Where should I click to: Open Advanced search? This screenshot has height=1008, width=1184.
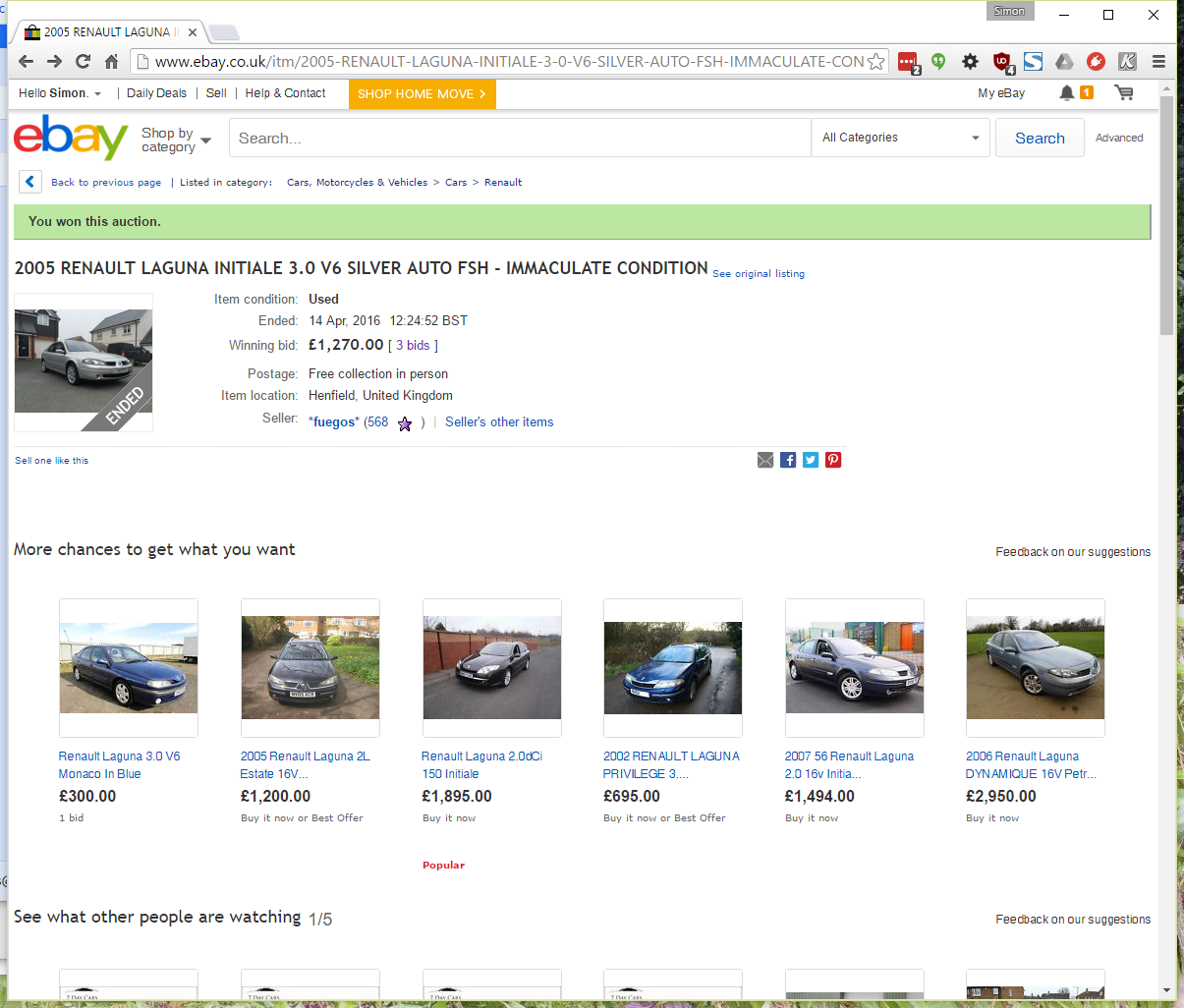pos(1119,138)
